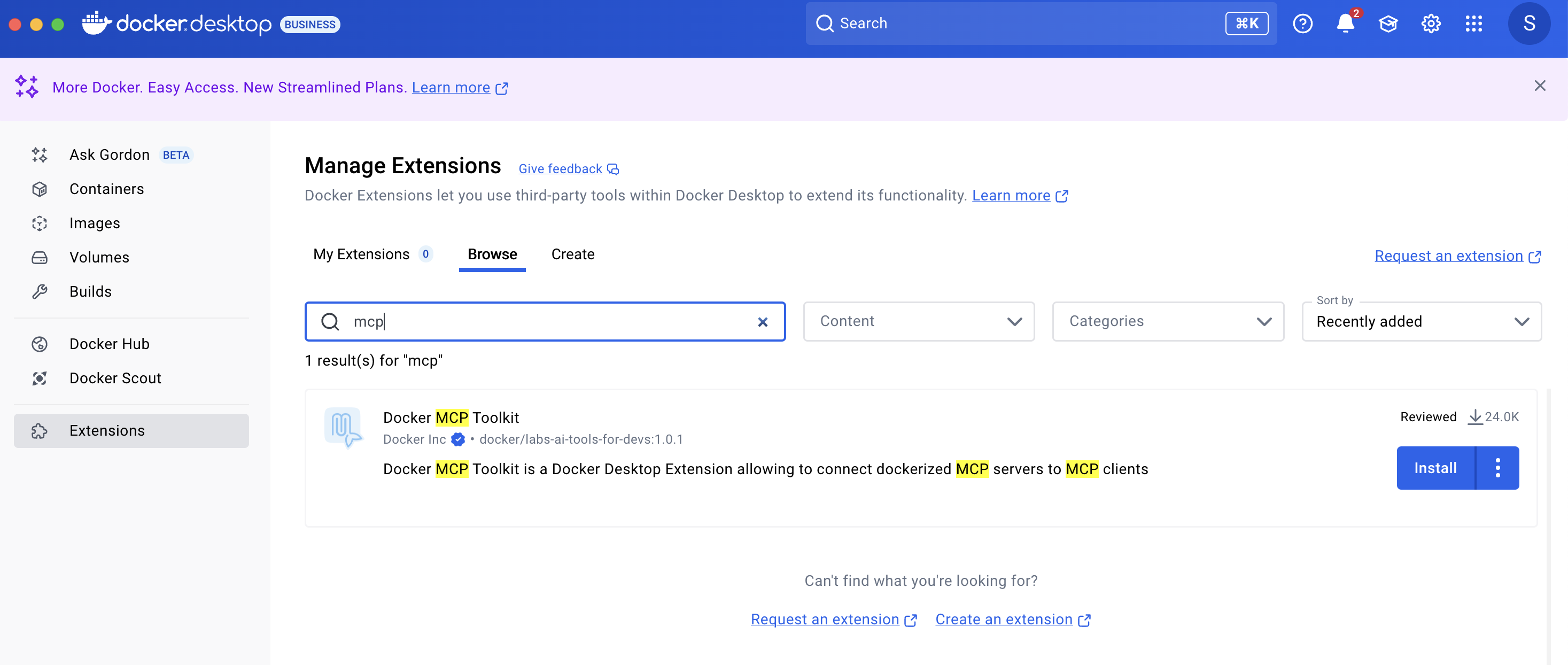1568x665 pixels.
Task: Select the Browse tab
Action: [492, 254]
